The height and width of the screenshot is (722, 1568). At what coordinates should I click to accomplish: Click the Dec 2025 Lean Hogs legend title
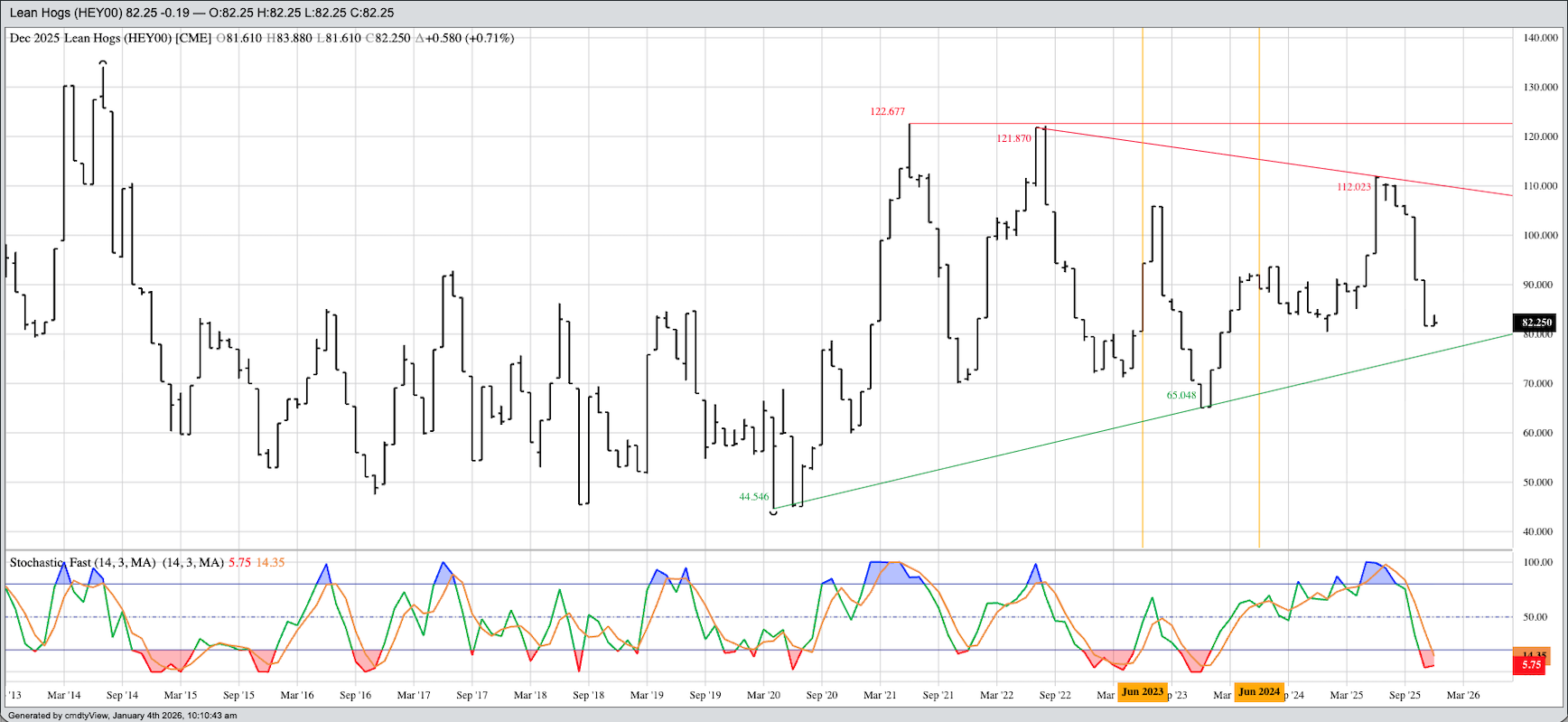(x=110, y=39)
